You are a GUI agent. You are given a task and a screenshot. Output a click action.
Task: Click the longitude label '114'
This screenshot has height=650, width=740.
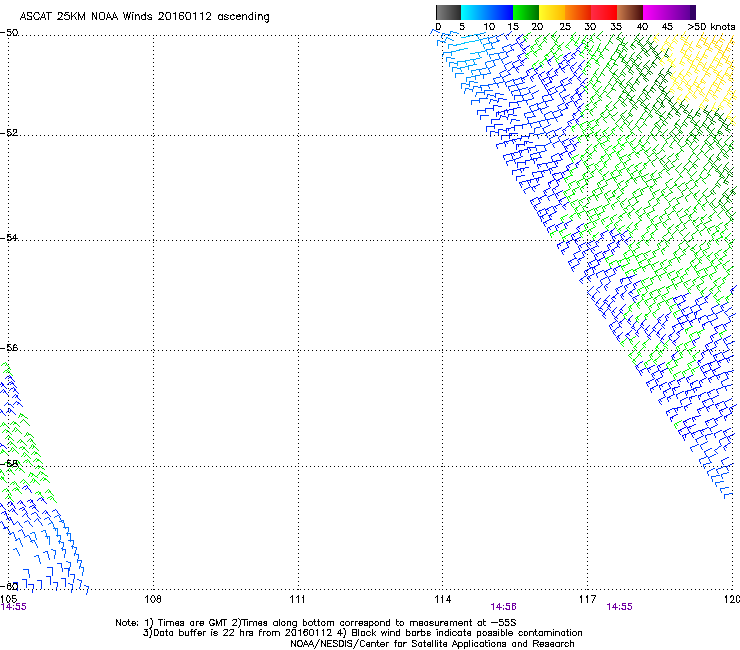[x=443, y=599]
